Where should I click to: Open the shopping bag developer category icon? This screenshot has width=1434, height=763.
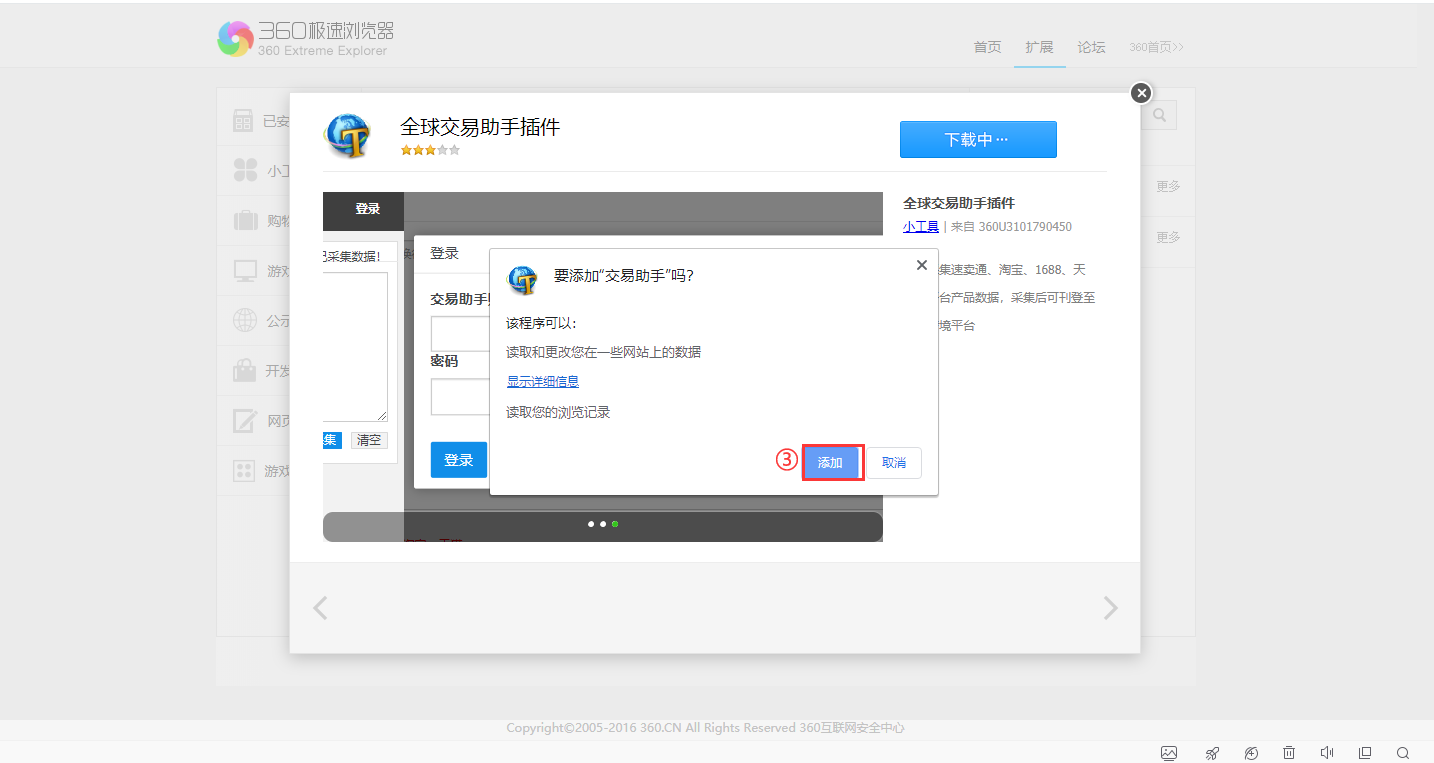pyautogui.click(x=244, y=371)
